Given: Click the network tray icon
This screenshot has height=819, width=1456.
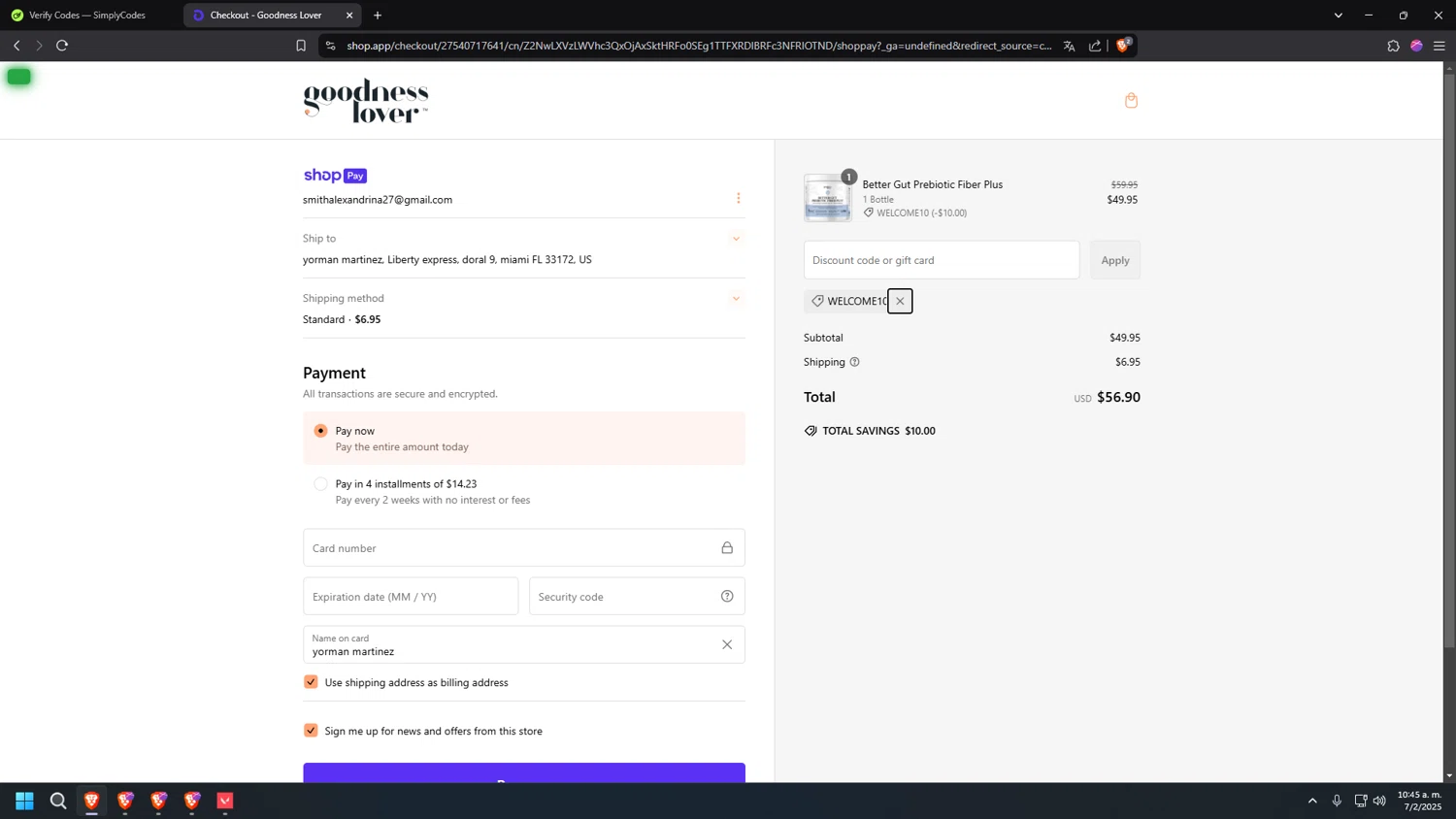Looking at the screenshot, I should click(1360, 801).
